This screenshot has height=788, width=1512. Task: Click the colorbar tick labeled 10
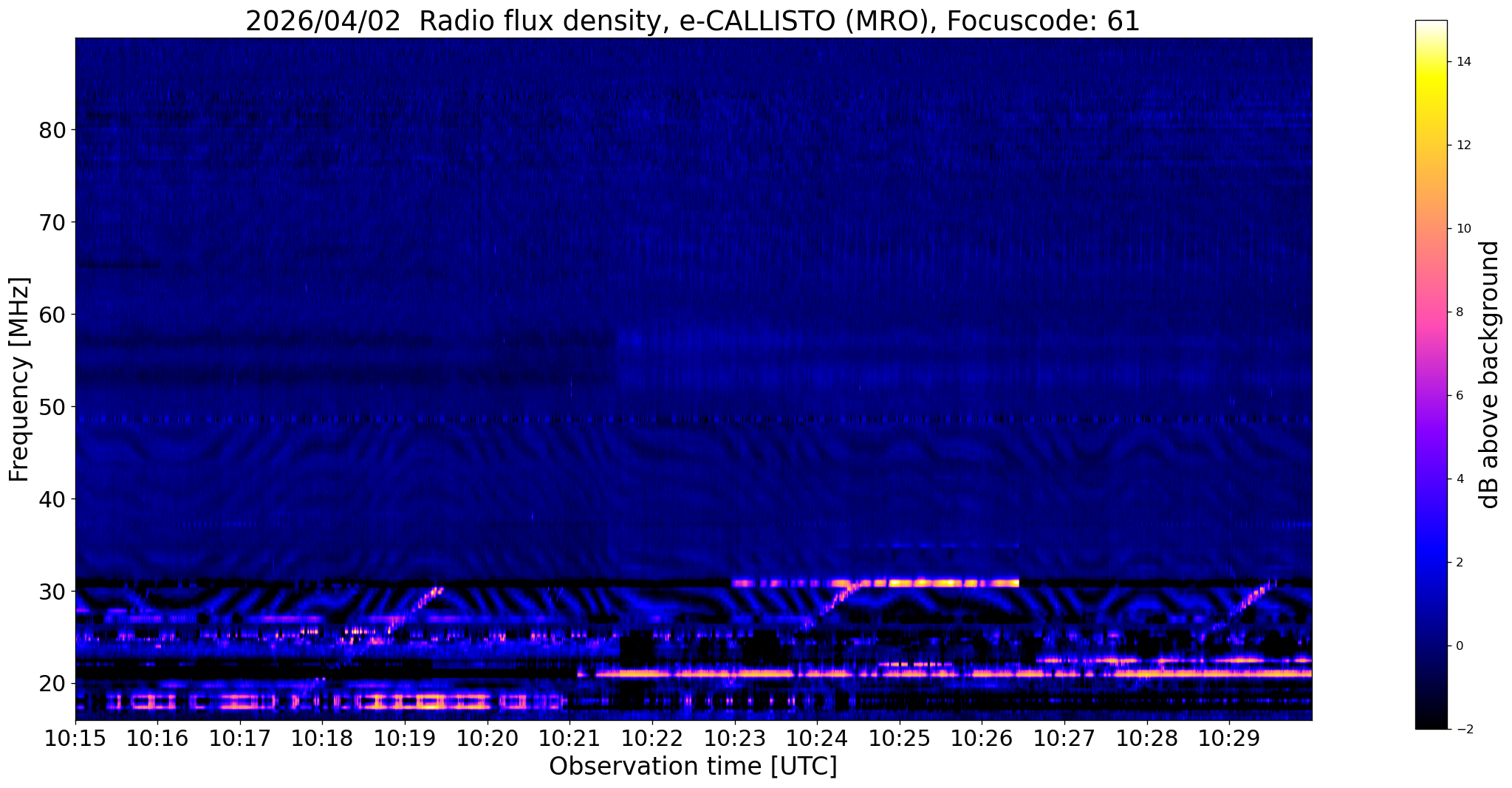pos(1463,229)
